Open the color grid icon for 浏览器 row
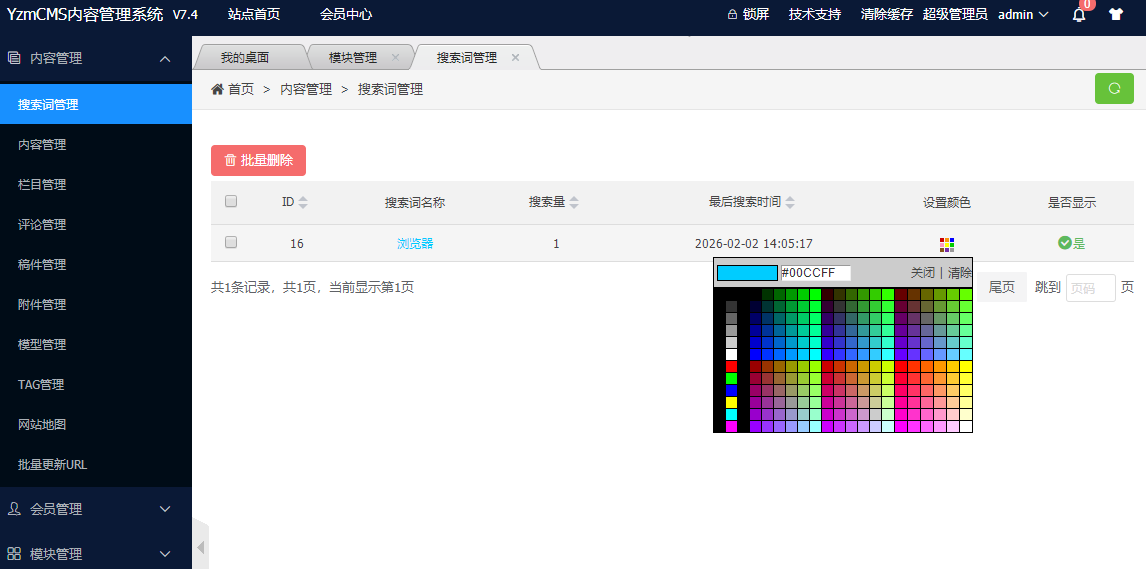1146x569 pixels. 947,245
